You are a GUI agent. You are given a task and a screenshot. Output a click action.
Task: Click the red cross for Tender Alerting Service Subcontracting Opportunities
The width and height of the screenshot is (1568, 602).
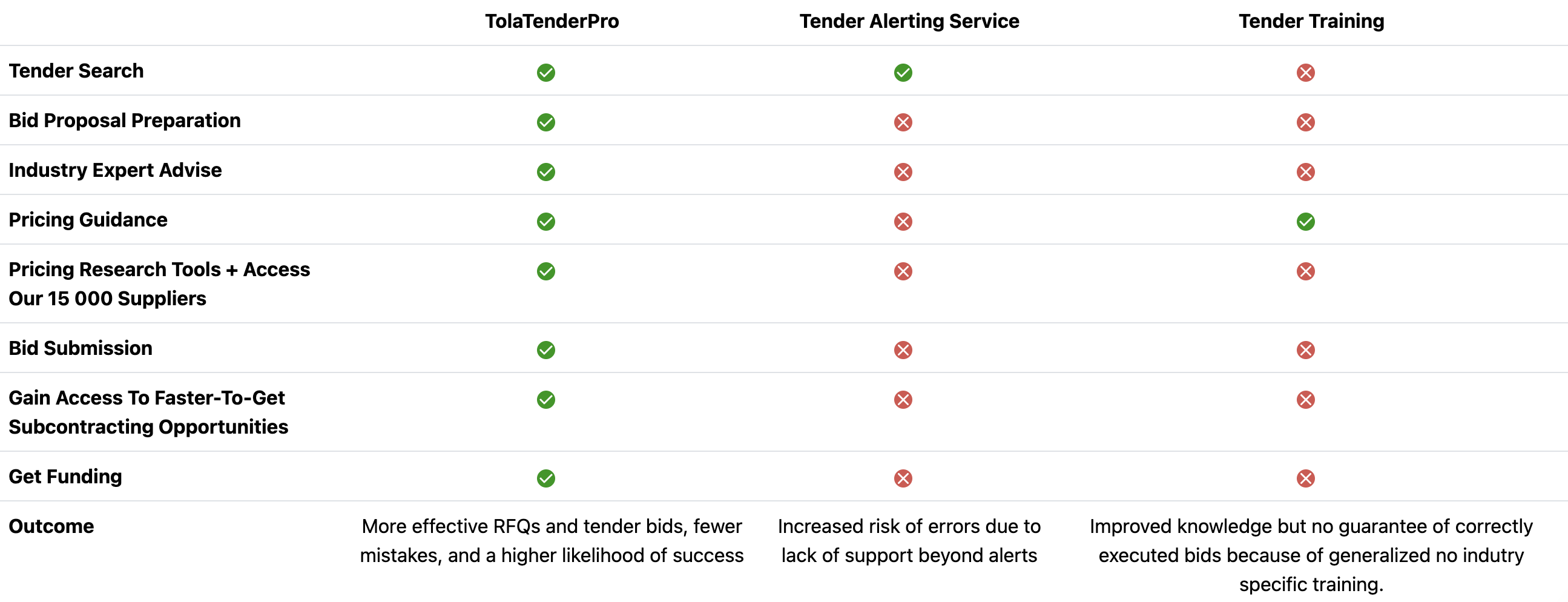pos(903,400)
